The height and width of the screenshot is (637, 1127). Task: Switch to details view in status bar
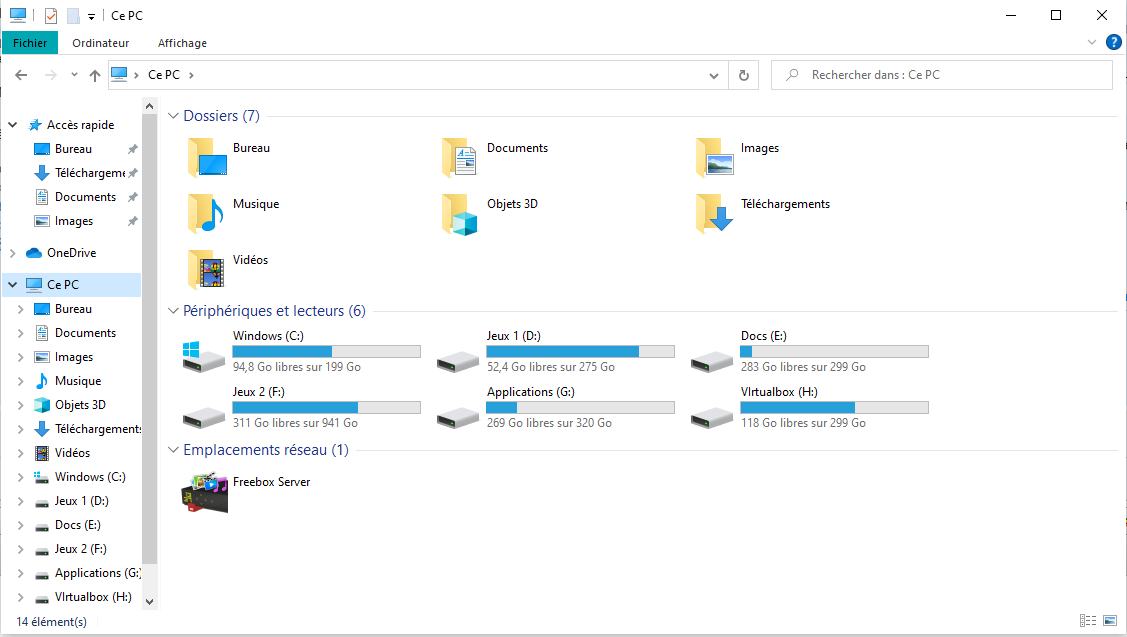[x=1088, y=621]
